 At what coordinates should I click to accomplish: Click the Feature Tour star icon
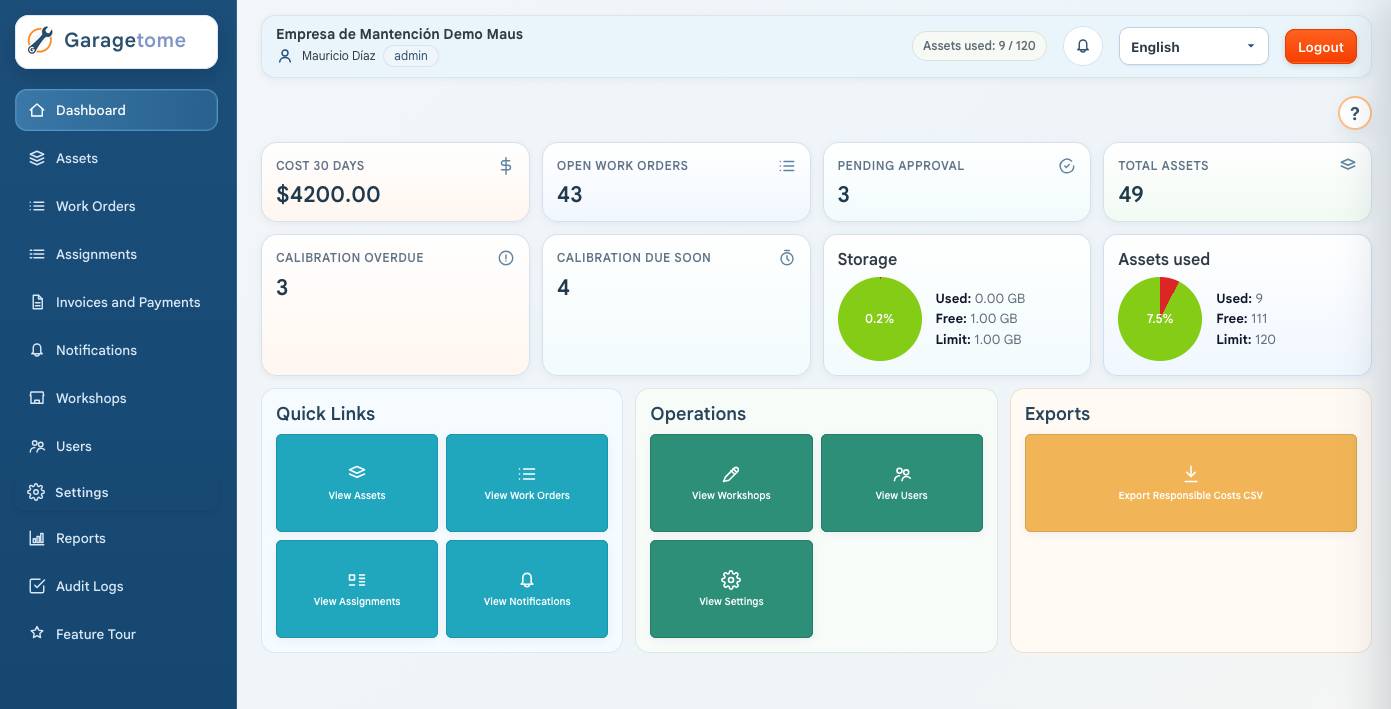pos(37,634)
